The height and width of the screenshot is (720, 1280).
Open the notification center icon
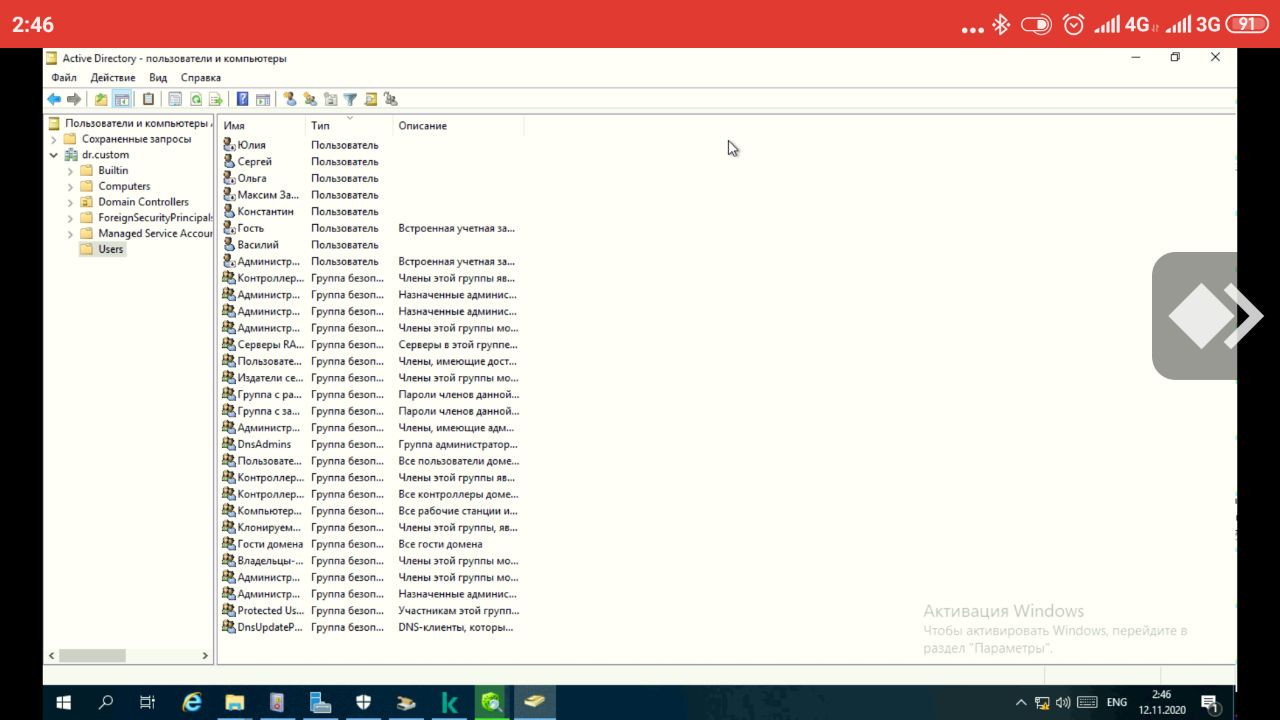1208,703
